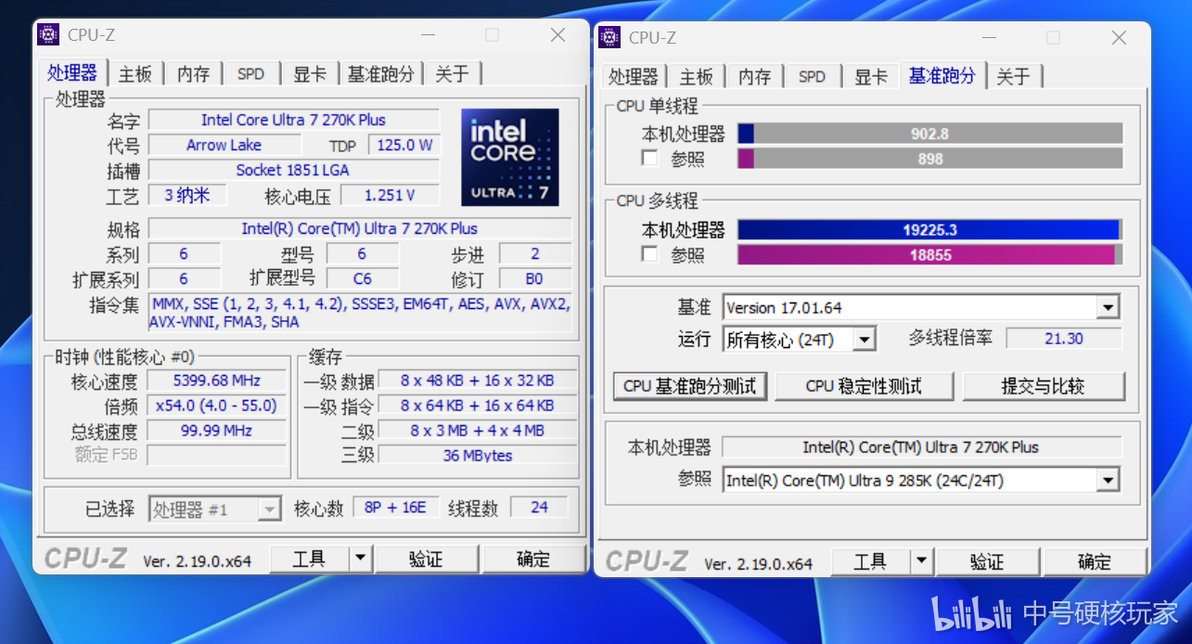Viewport: 1192px width, 644px height.
Task: Open 基准跑分 tab in left window
Action: pyautogui.click(x=381, y=74)
